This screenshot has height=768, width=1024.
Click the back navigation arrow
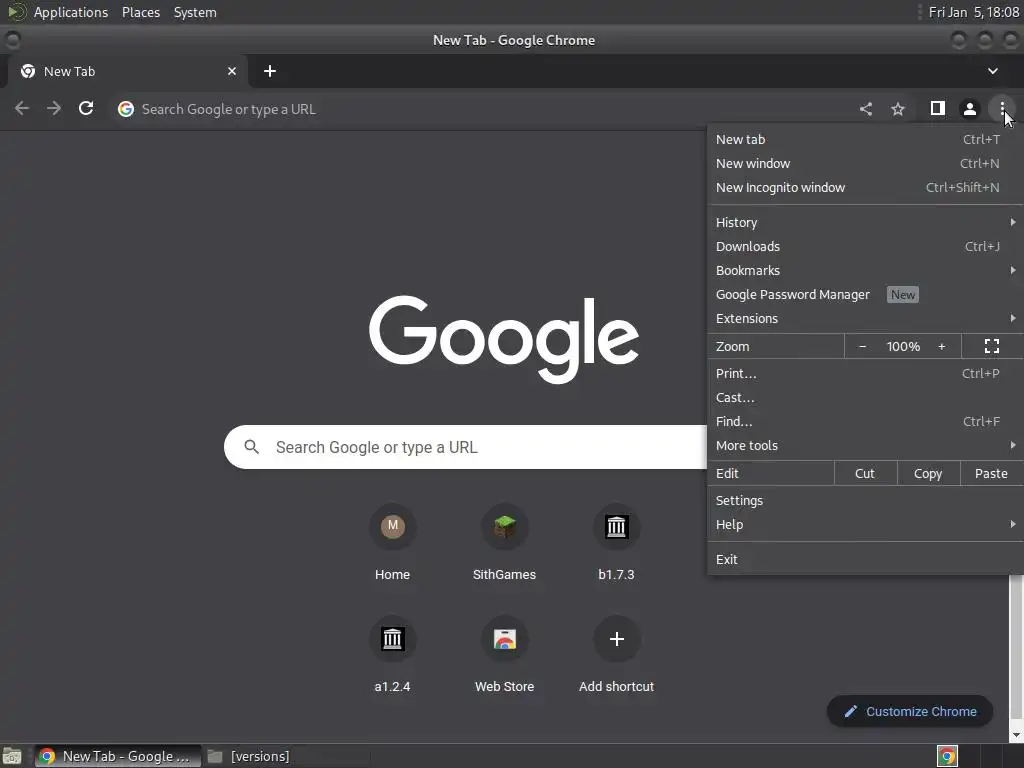22,108
